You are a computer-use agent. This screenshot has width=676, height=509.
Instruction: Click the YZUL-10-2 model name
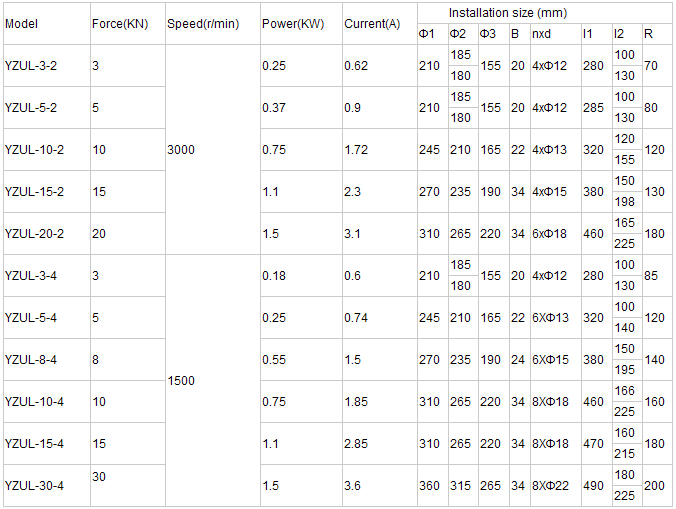point(34,149)
